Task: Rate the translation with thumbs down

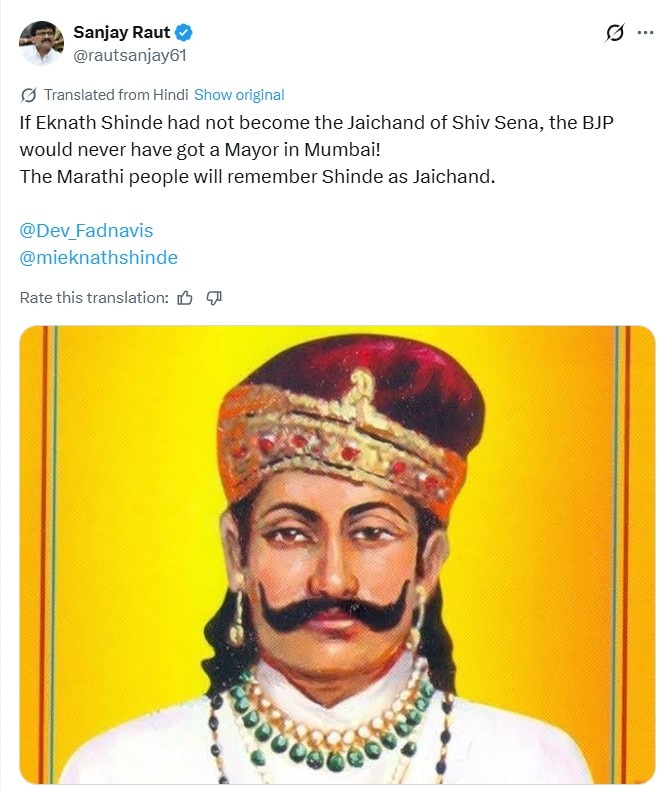Action: (x=213, y=297)
